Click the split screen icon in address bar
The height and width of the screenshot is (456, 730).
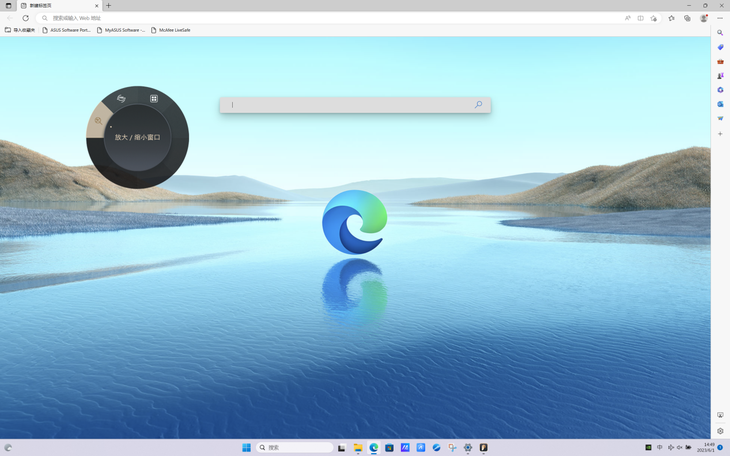click(x=640, y=18)
